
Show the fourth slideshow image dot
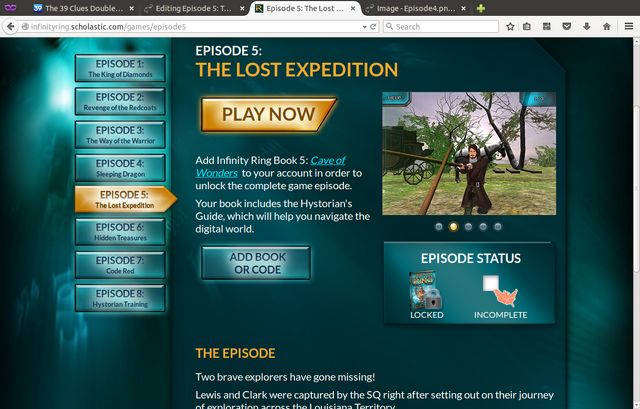point(483,227)
